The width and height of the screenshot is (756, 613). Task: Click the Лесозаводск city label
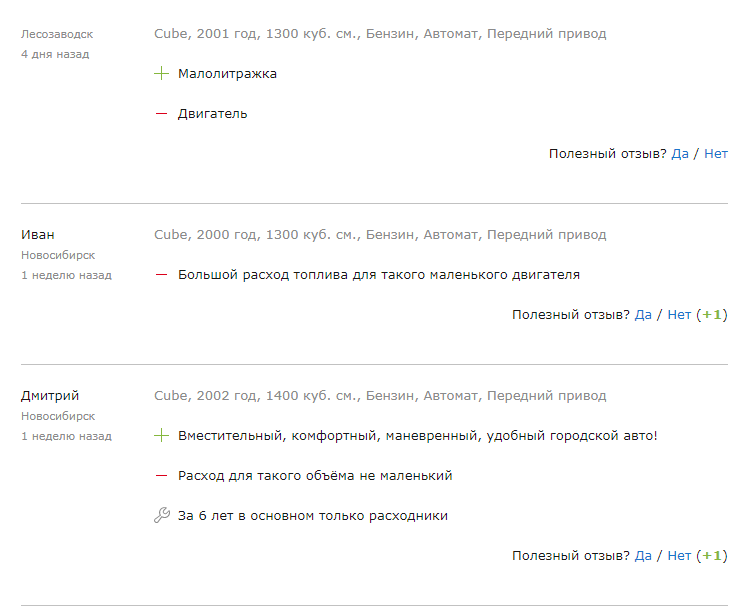click(x=57, y=34)
